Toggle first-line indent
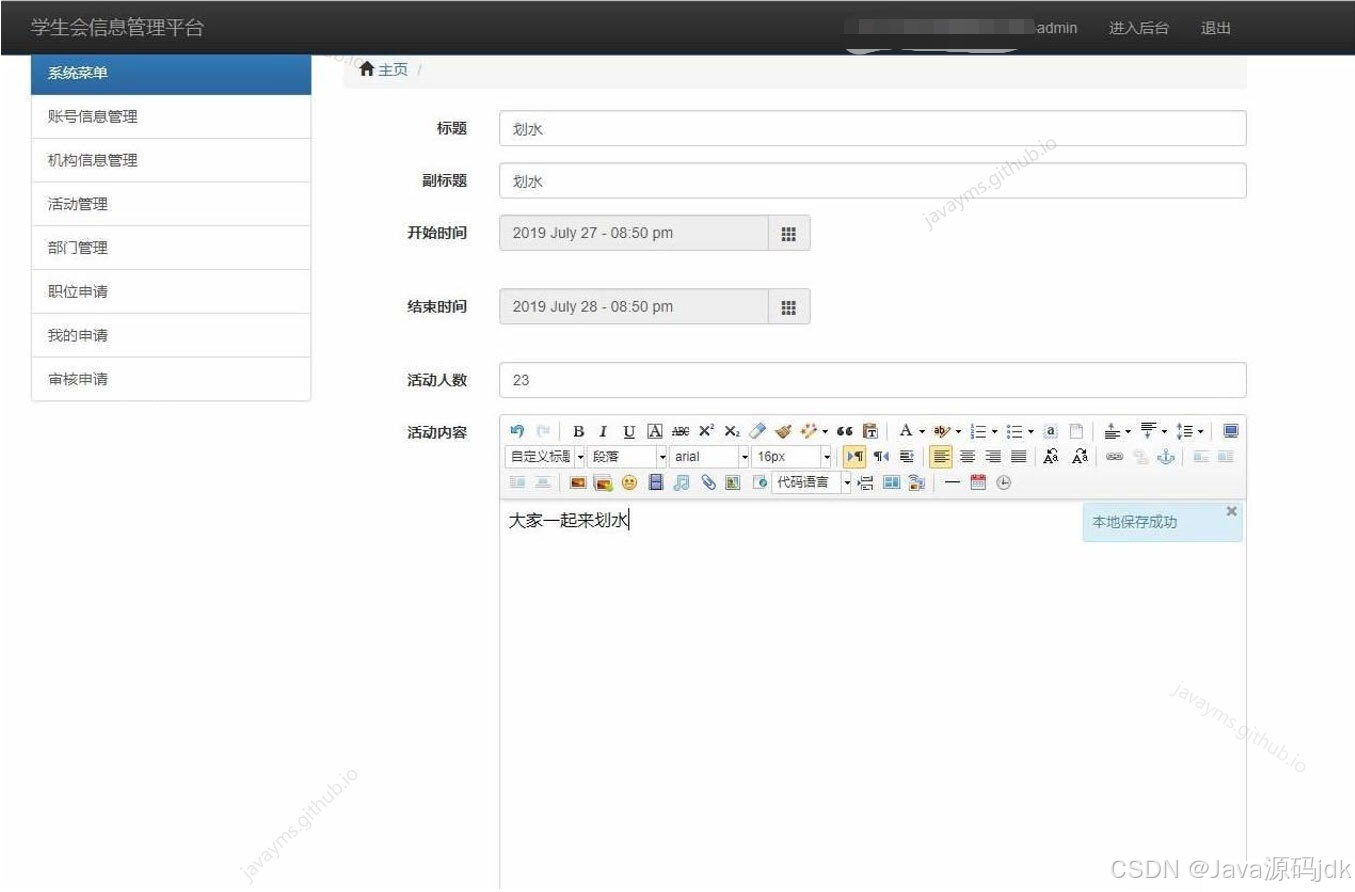Image resolution: width=1355 pixels, height=892 pixels. pyautogui.click(x=906, y=457)
